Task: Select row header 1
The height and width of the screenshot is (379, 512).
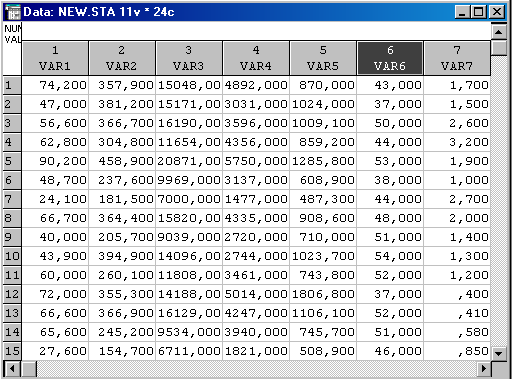Action: tap(12, 85)
